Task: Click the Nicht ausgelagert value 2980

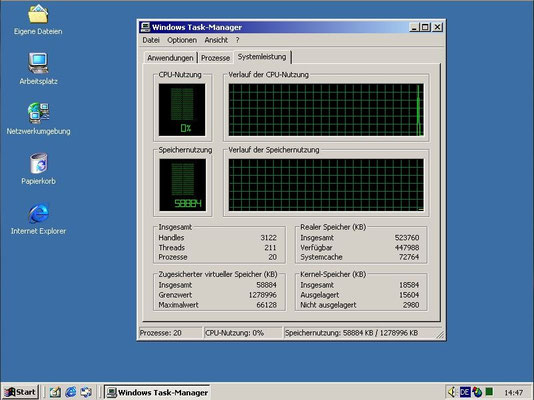Action: (411, 305)
